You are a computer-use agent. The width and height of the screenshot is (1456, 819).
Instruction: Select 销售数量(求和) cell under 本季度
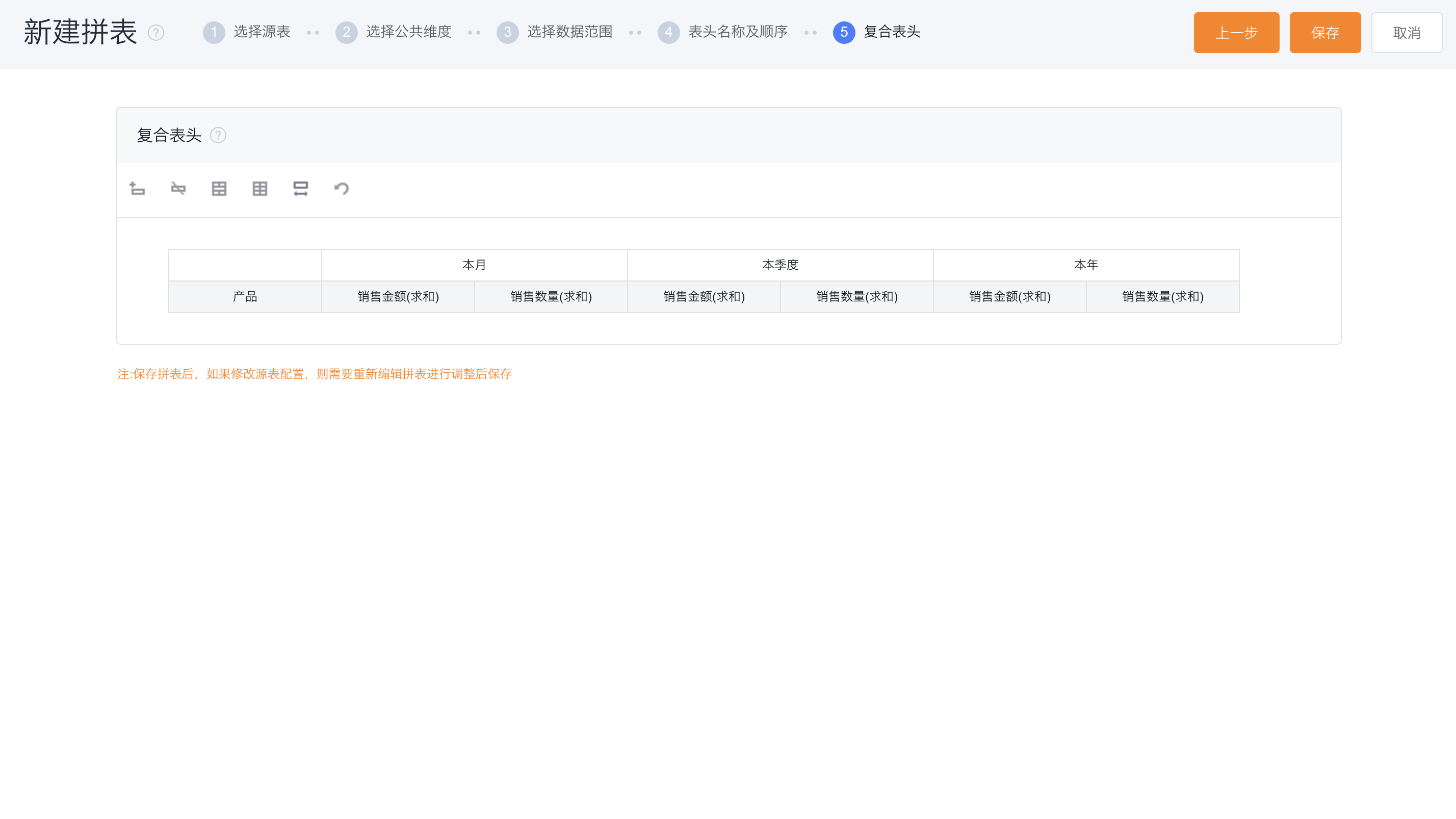[857, 296]
